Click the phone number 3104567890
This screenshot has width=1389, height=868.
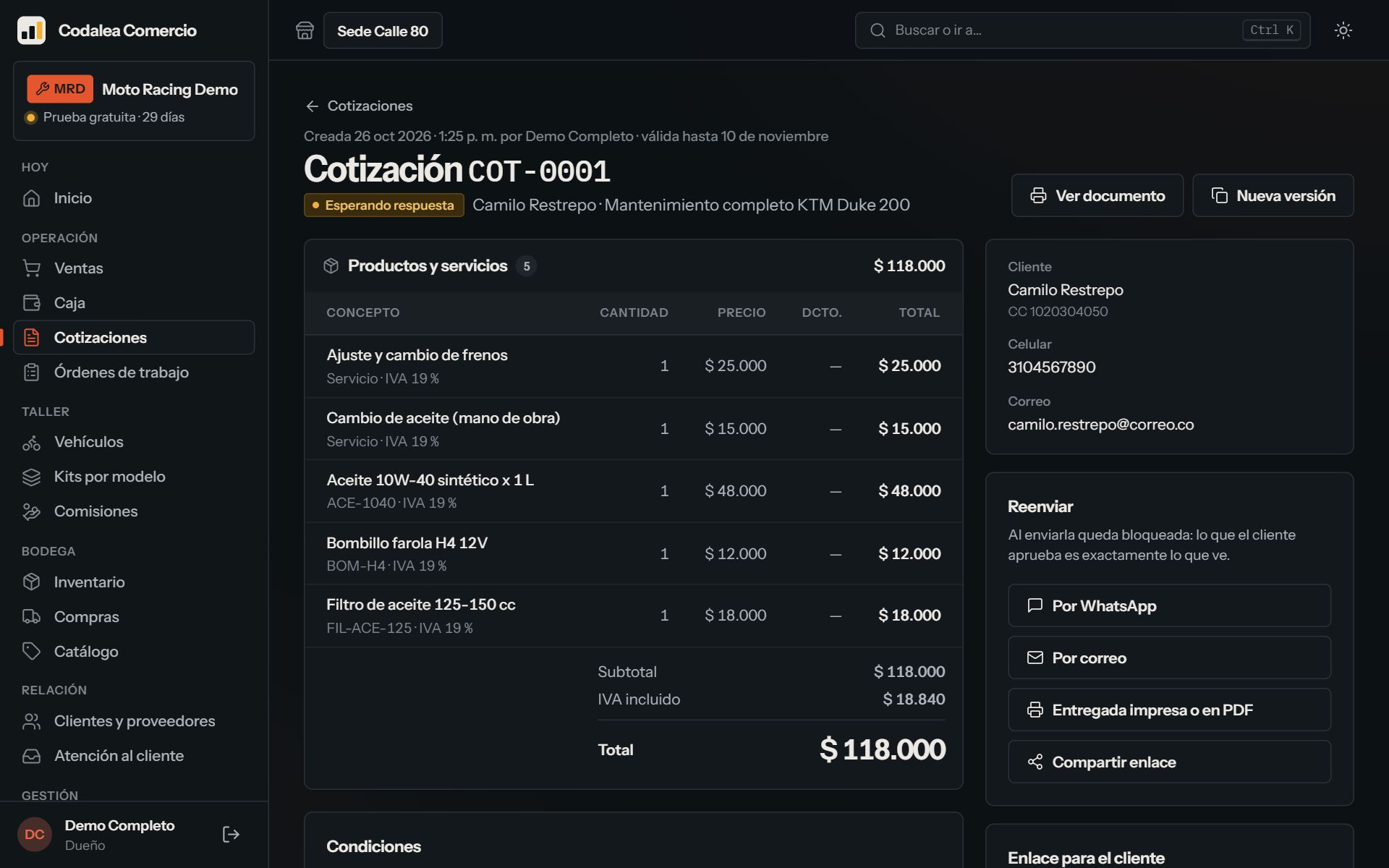(1051, 367)
